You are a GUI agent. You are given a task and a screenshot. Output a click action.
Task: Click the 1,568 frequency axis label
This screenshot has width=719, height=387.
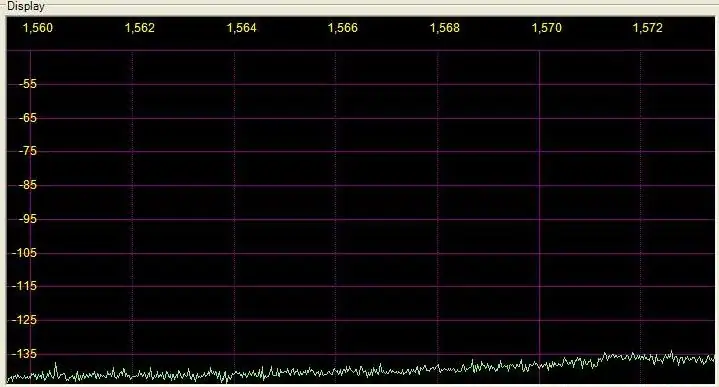[445, 28]
